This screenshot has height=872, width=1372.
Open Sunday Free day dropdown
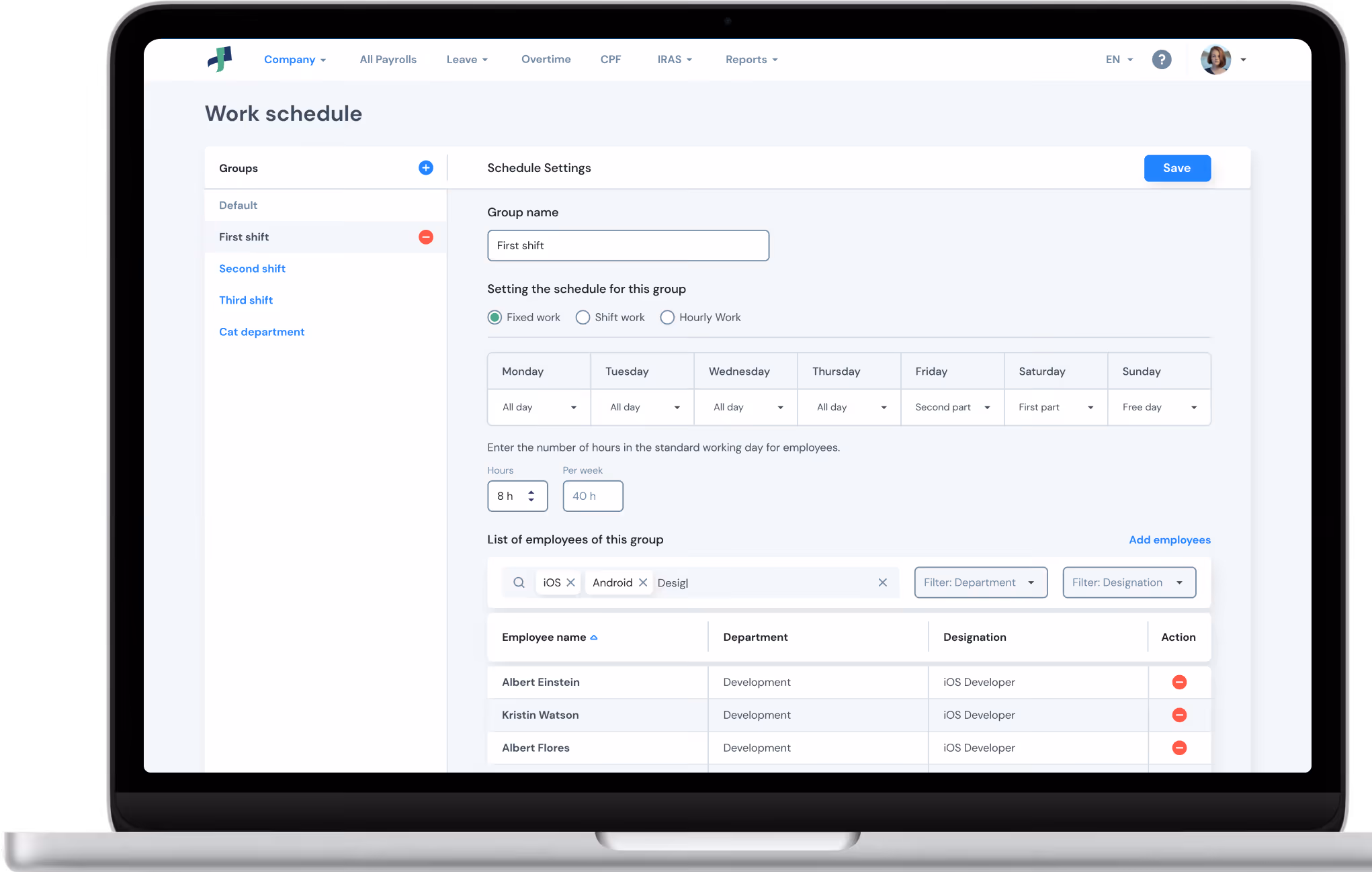point(1160,407)
